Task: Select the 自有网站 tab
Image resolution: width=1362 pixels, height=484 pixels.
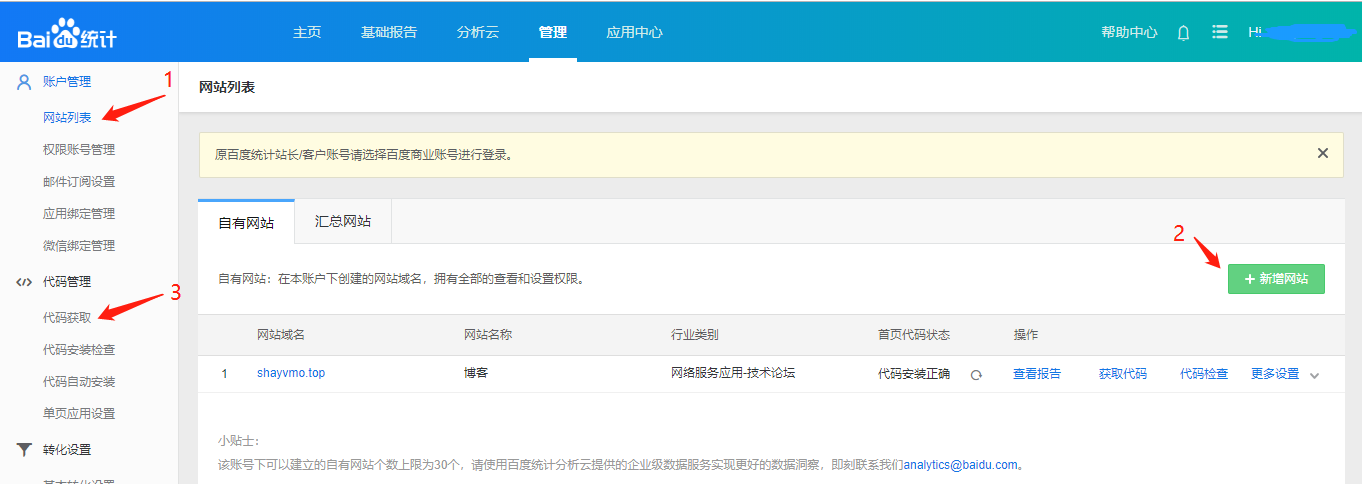Action: [x=246, y=223]
